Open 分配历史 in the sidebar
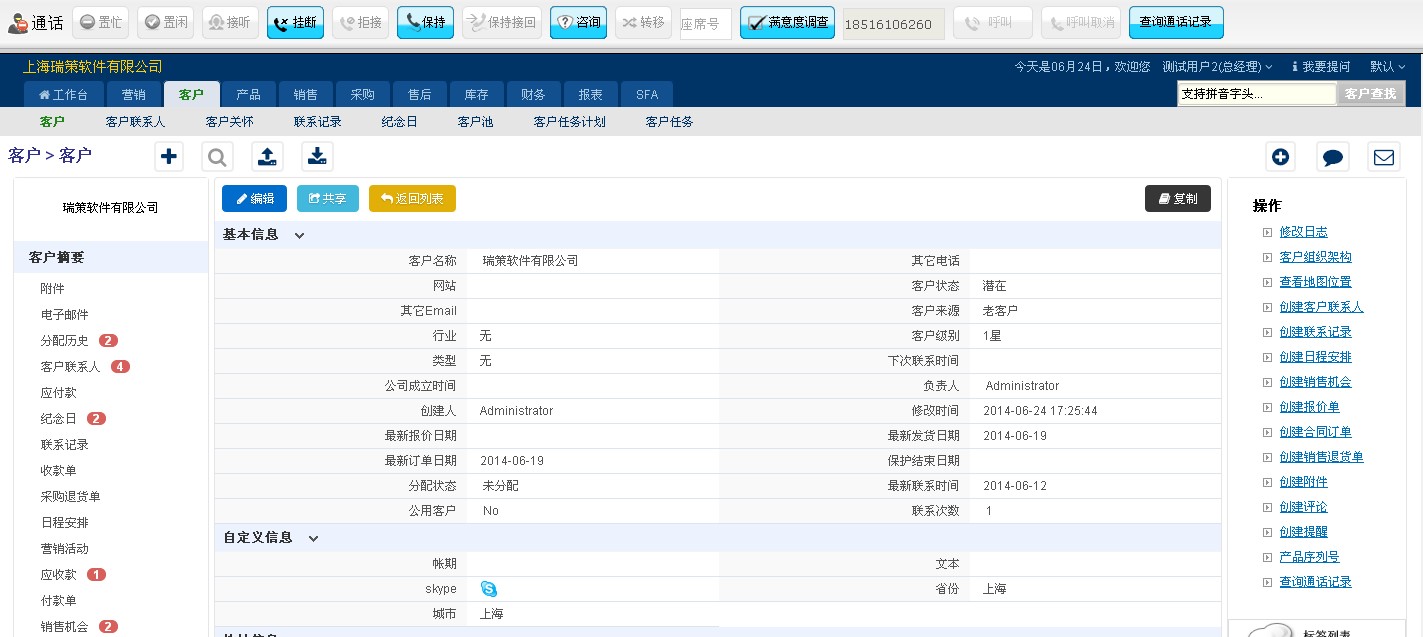Image resolution: width=1423 pixels, height=637 pixels. (65, 341)
